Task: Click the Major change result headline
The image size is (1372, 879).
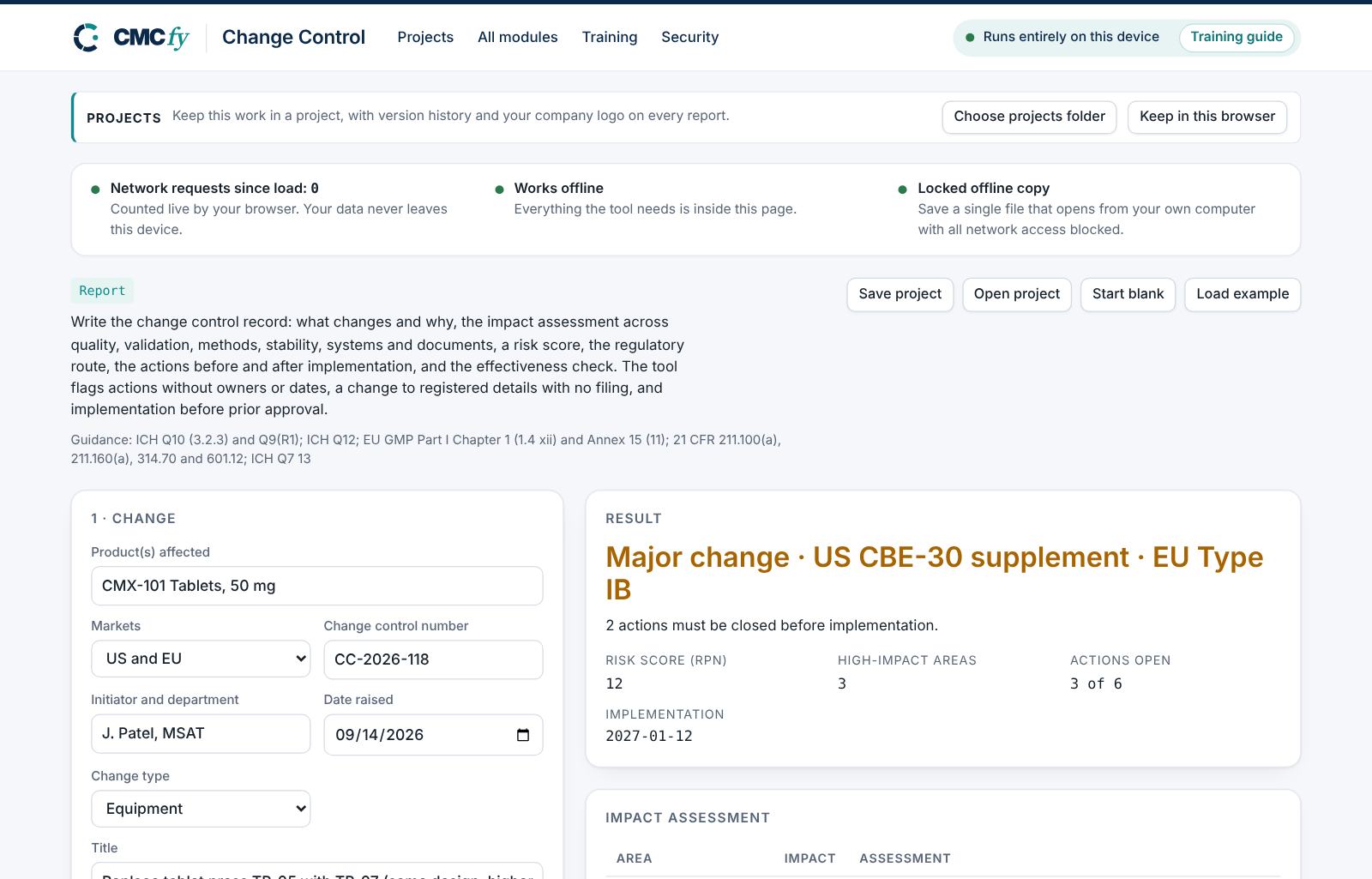Action: pyautogui.click(x=934, y=573)
